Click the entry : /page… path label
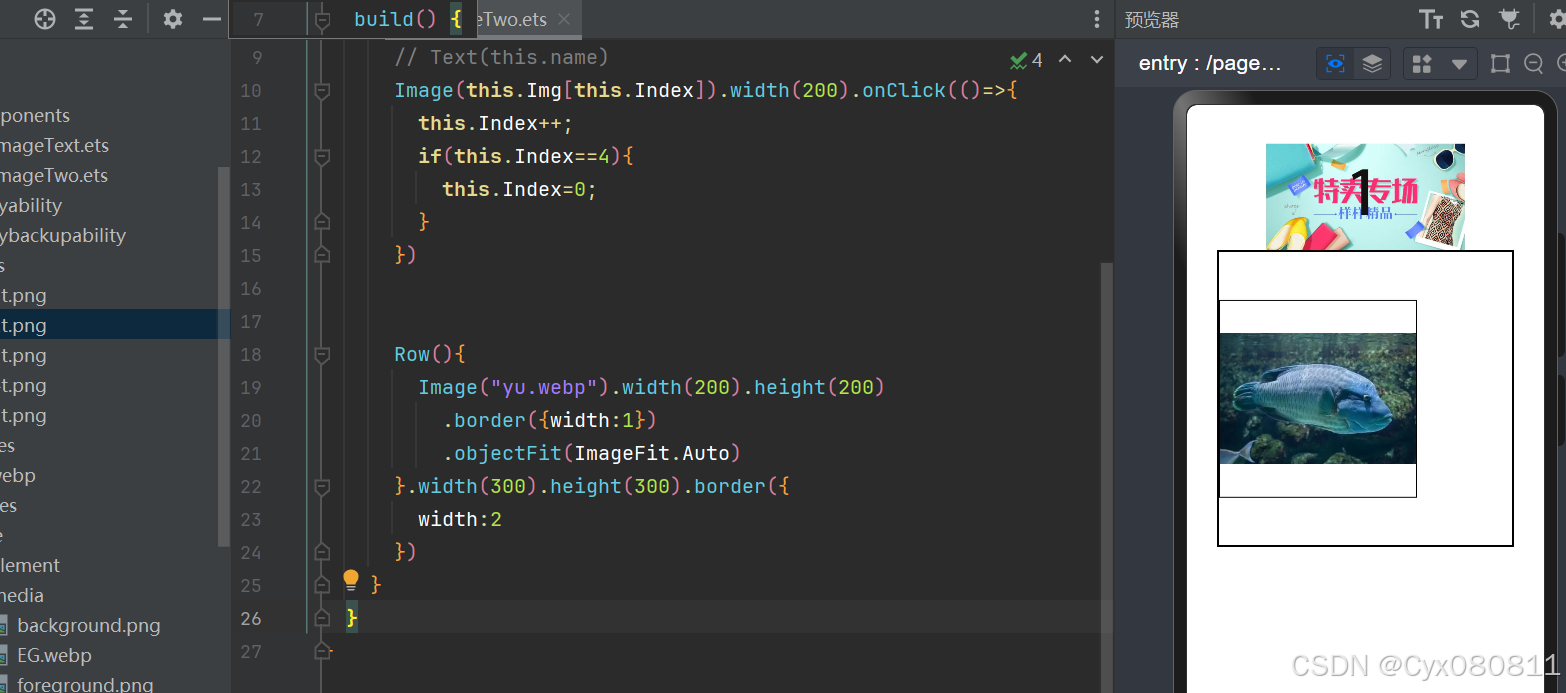This screenshot has height=693, width=1566. coord(1210,64)
